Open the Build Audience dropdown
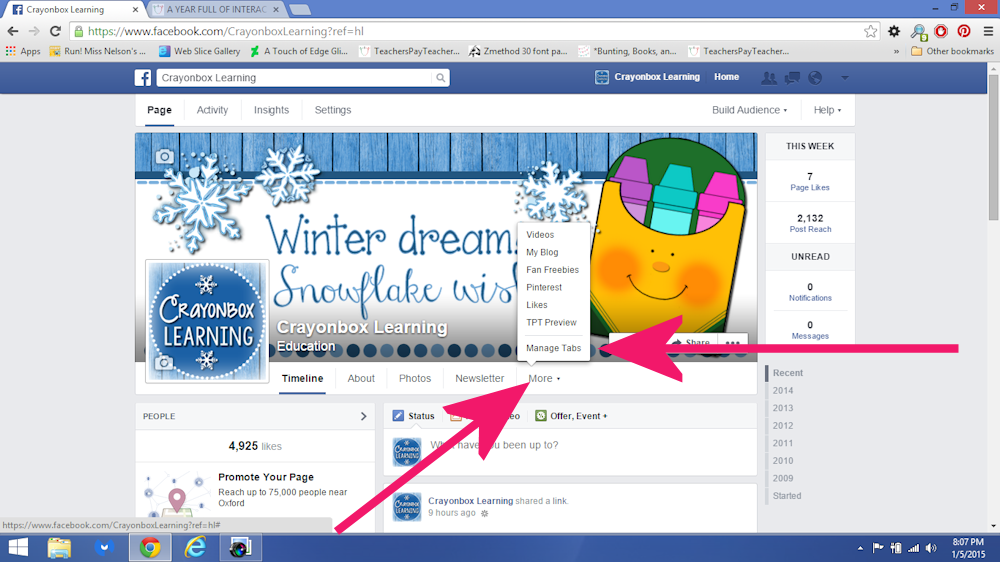This screenshot has height=562, width=1000. point(749,110)
